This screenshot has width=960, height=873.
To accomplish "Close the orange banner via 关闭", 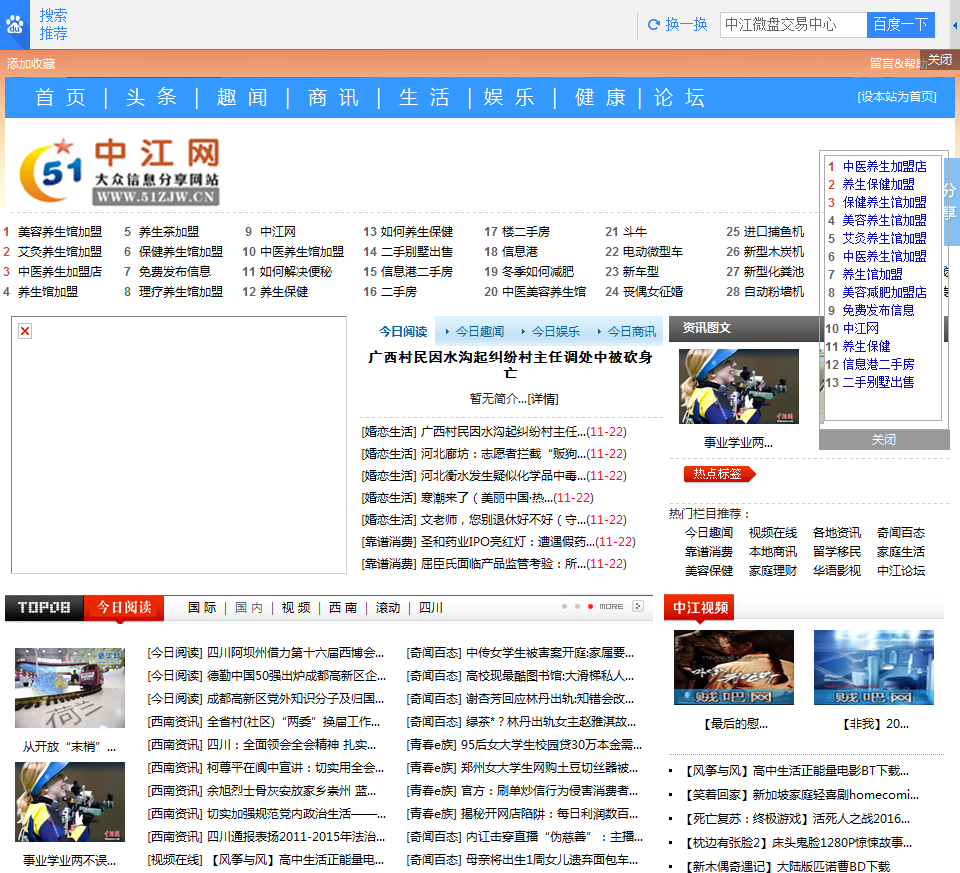I will 940,59.
